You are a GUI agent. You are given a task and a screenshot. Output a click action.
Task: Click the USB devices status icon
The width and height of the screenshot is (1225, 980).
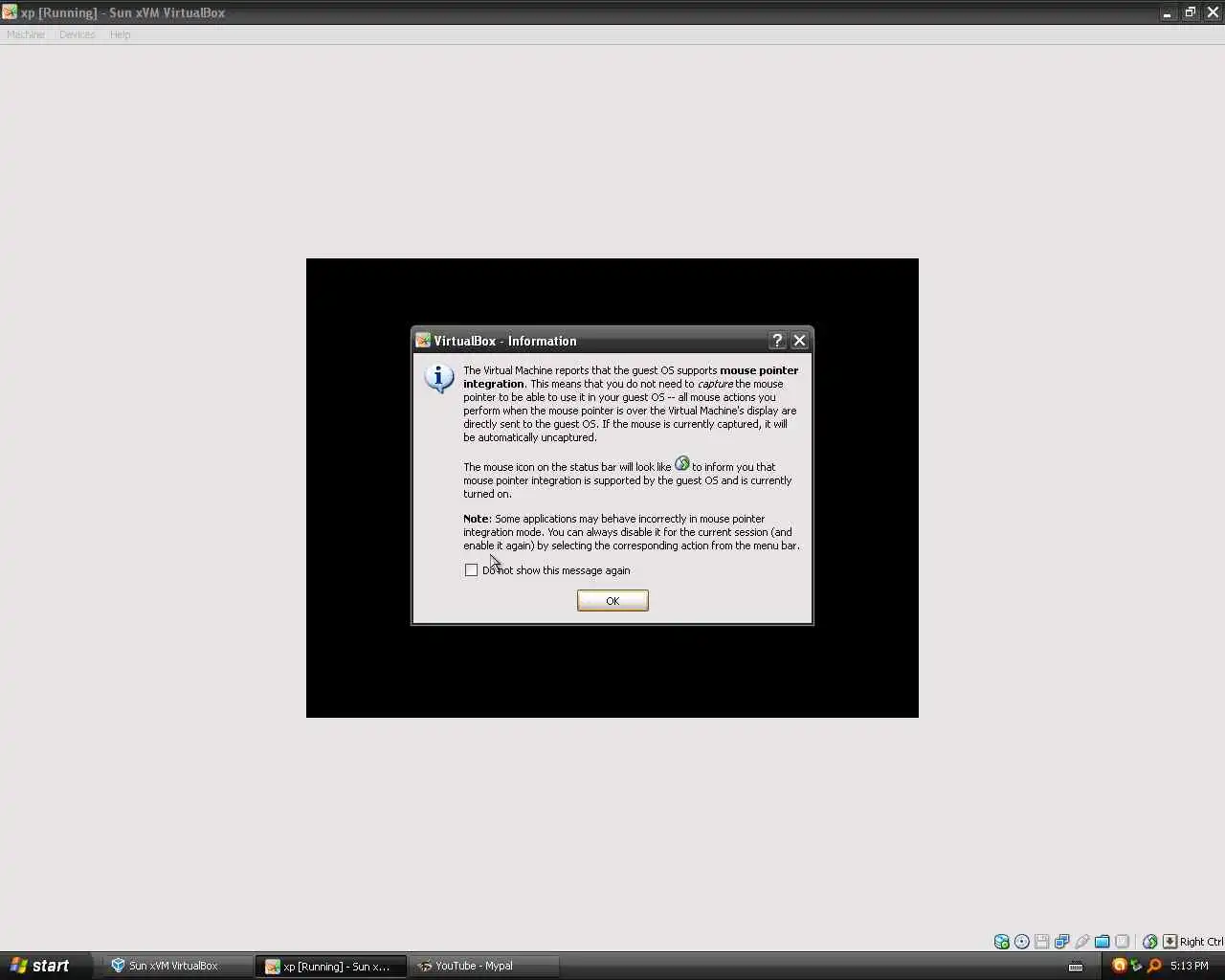pos(1082,942)
